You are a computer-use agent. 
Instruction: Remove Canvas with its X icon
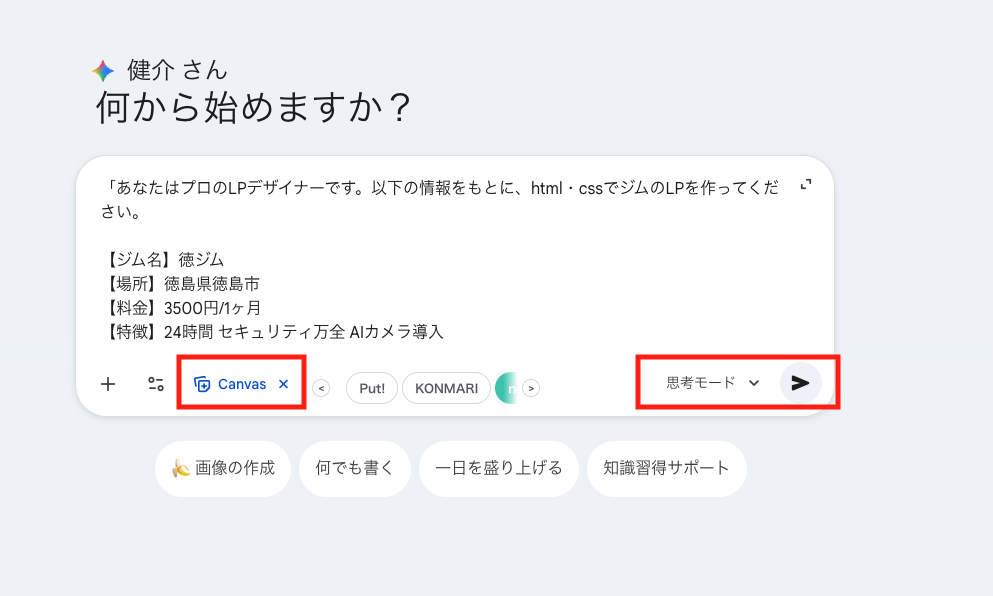coord(283,384)
